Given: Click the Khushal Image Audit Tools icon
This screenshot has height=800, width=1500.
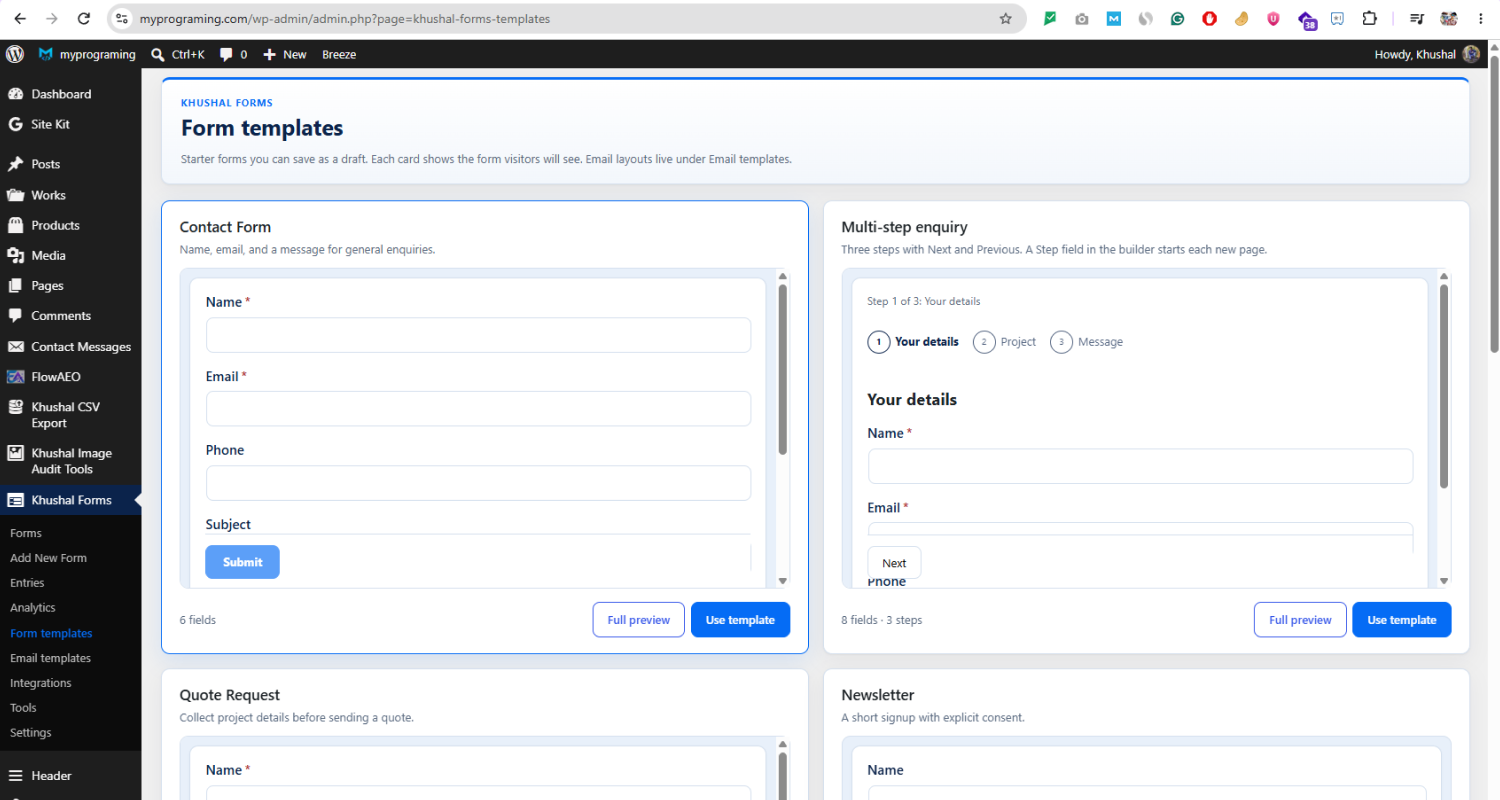Looking at the screenshot, I should coord(15,453).
